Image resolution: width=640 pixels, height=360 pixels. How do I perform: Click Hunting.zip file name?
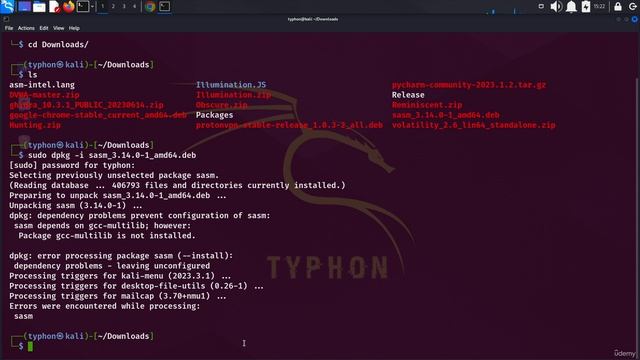click(x=35, y=125)
